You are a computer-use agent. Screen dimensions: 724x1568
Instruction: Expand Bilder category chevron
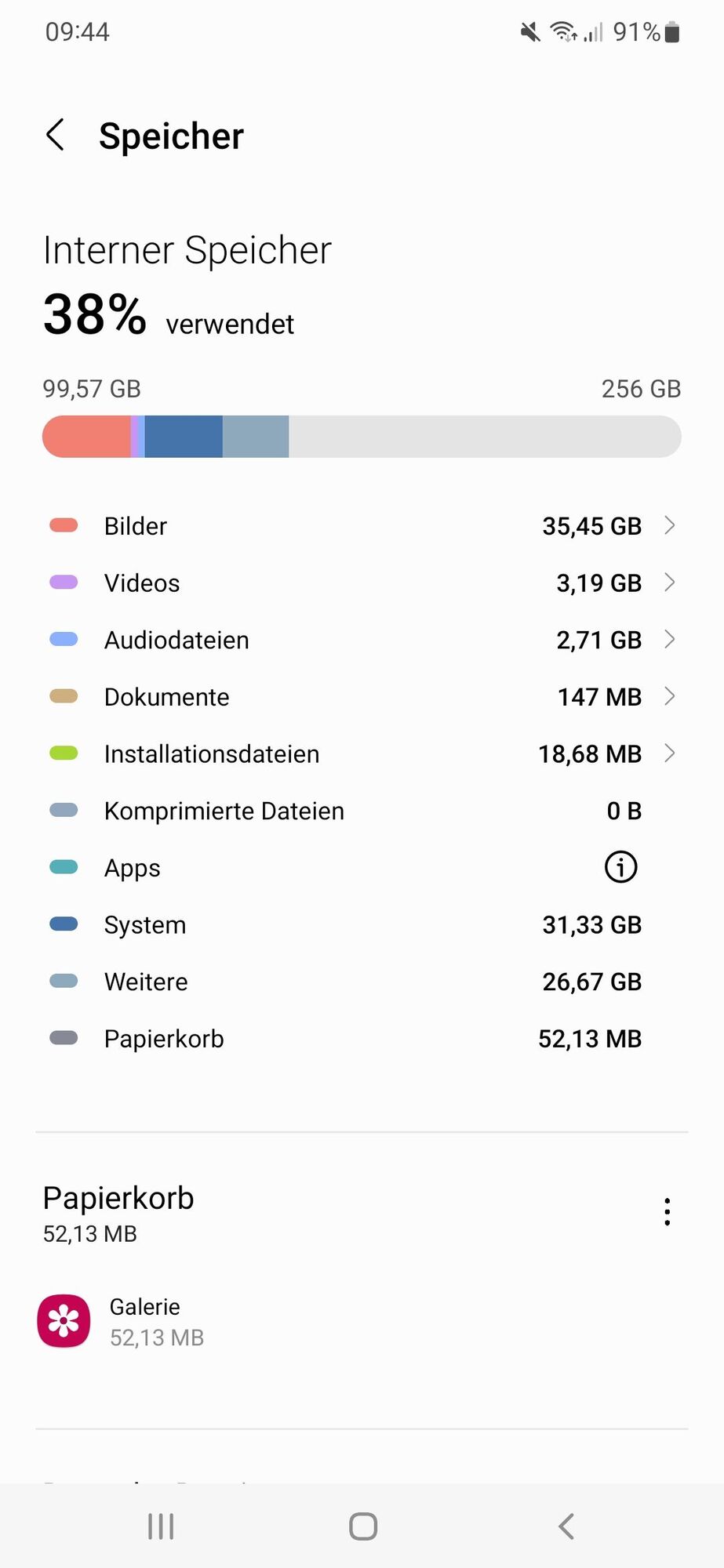669,525
